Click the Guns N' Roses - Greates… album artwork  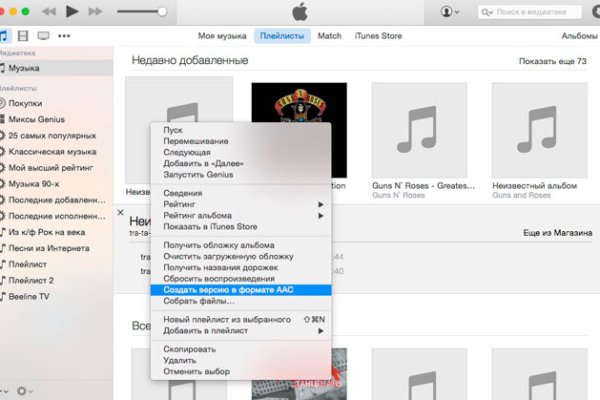point(419,130)
